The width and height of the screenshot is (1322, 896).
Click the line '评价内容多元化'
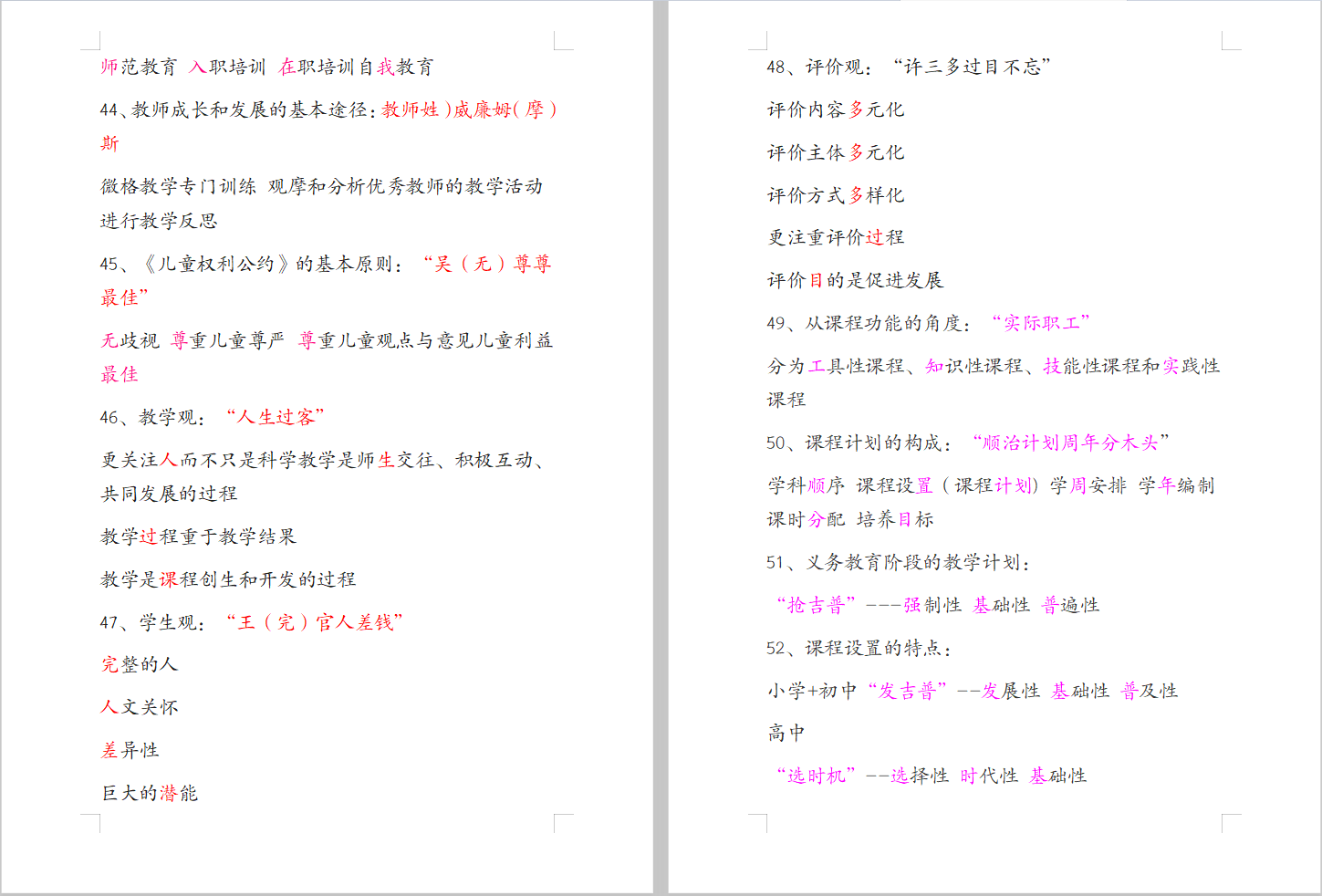coord(836,109)
